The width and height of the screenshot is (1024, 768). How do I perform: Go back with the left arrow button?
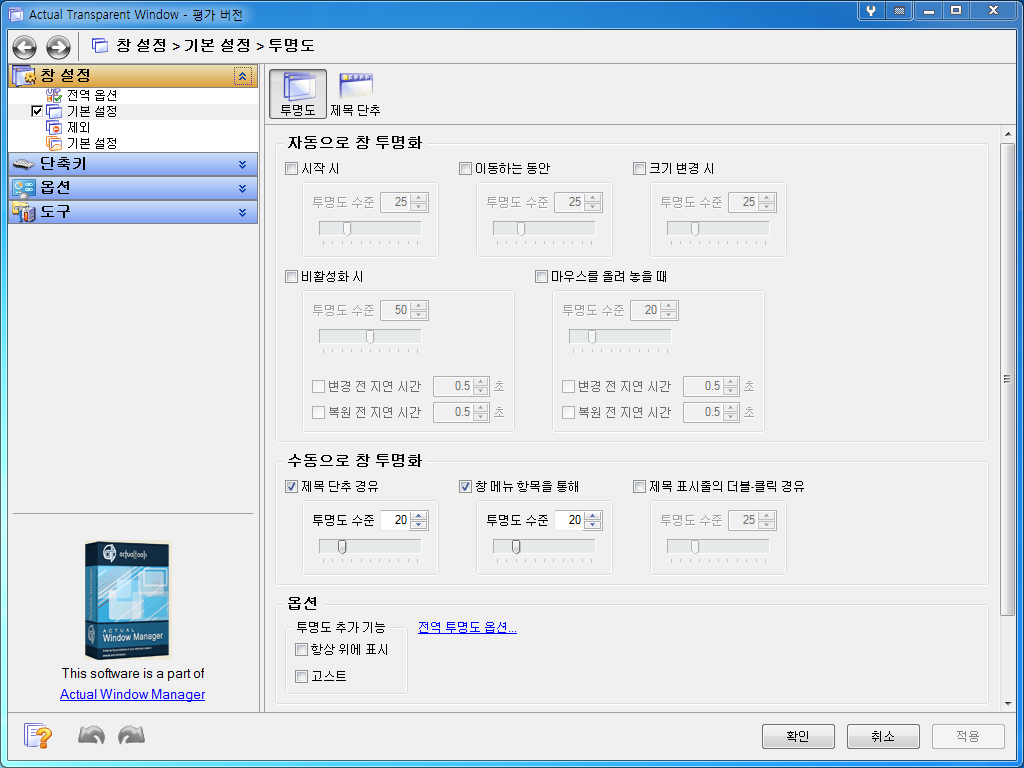click(25, 46)
